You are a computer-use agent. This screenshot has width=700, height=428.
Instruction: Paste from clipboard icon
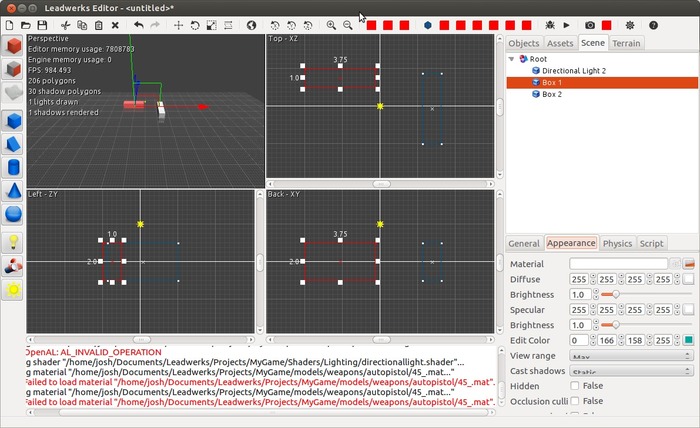coord(99,25)
